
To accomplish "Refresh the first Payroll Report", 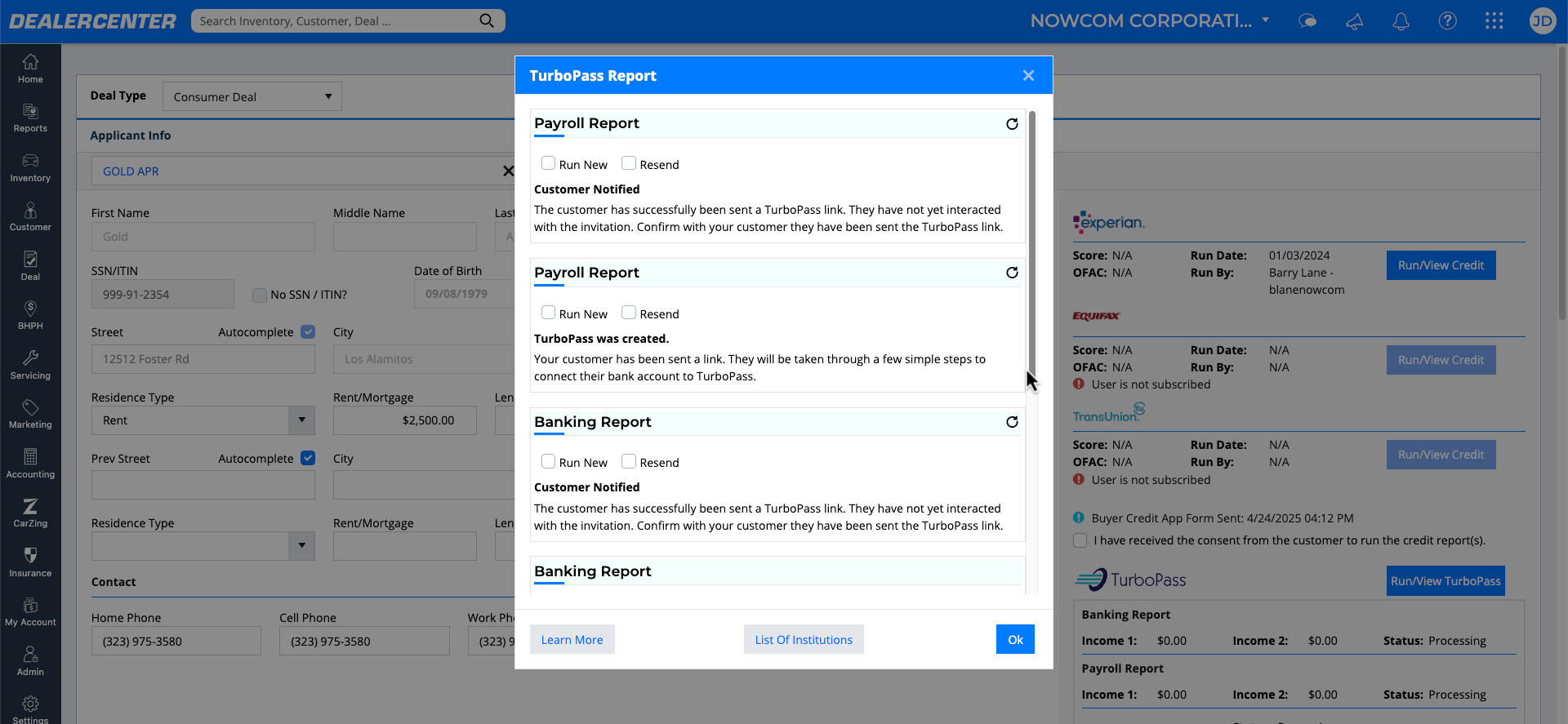I will point(1012,124).
